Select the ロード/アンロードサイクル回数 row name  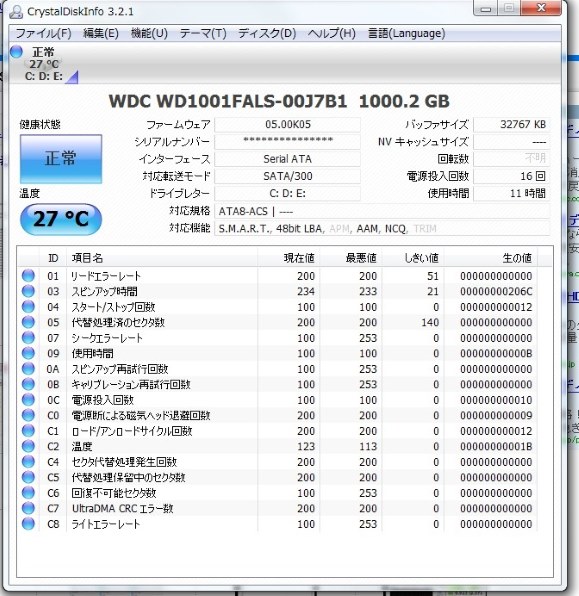click(132, 431)
